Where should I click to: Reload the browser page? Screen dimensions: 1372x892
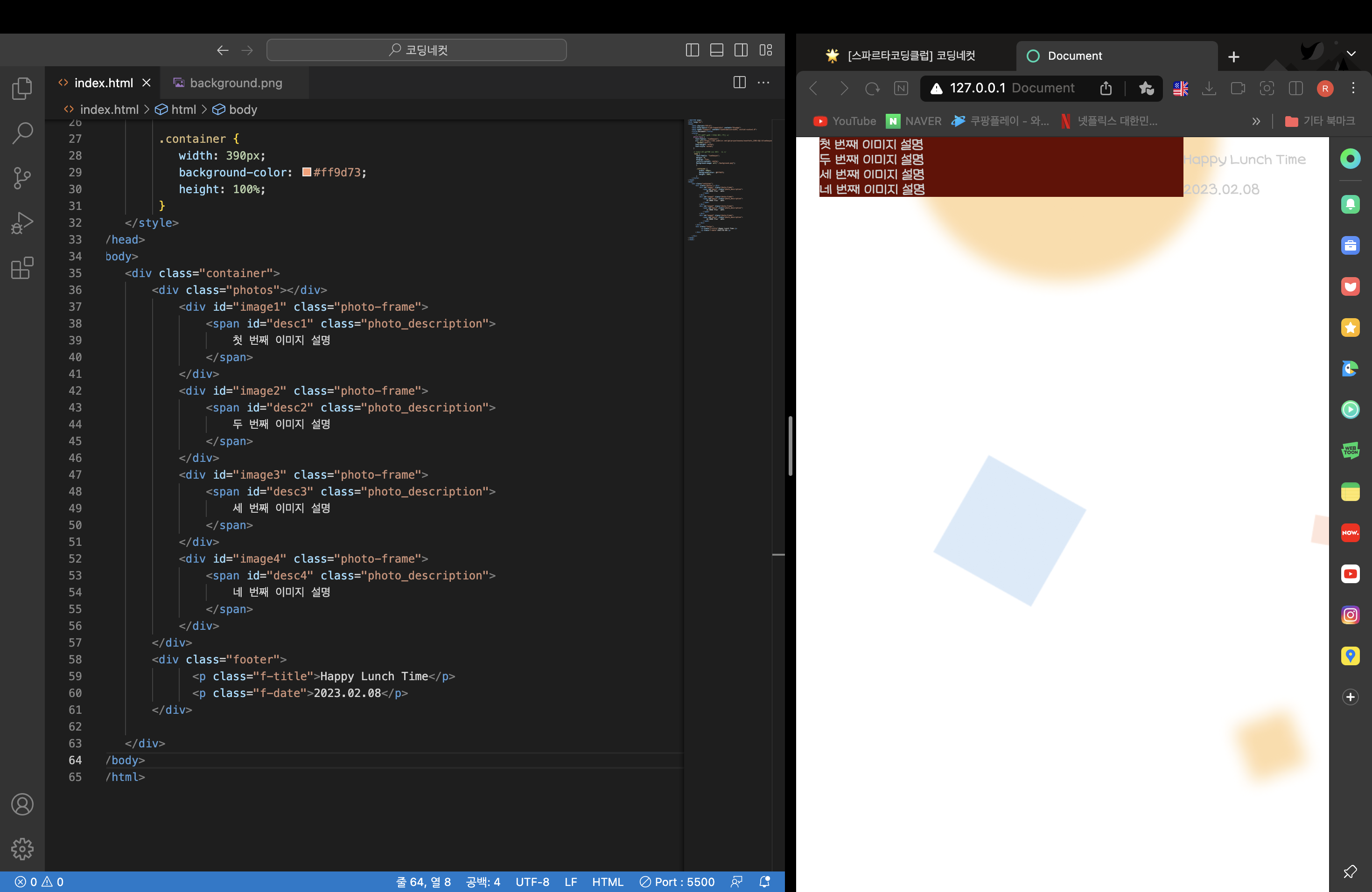872,88
